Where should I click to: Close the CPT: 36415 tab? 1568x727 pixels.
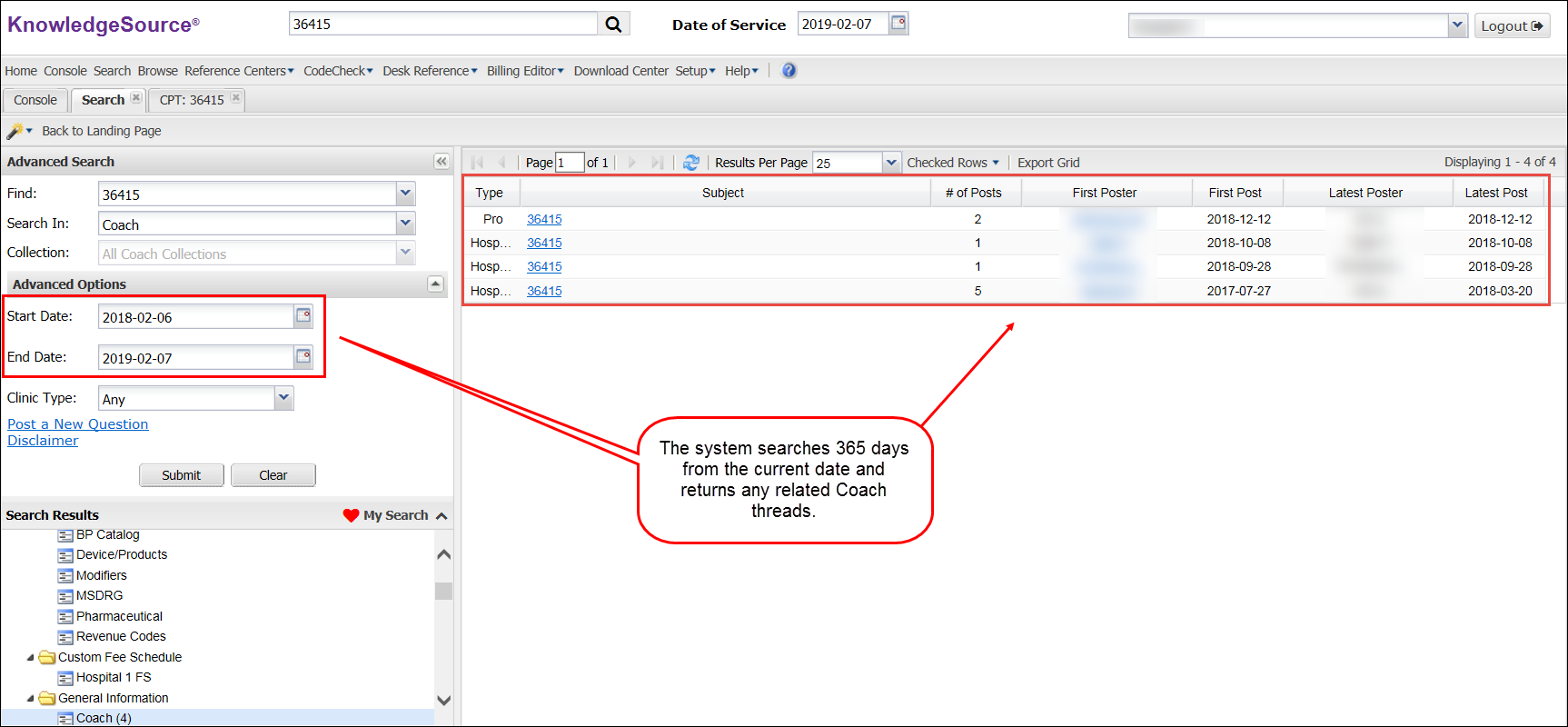236,98
